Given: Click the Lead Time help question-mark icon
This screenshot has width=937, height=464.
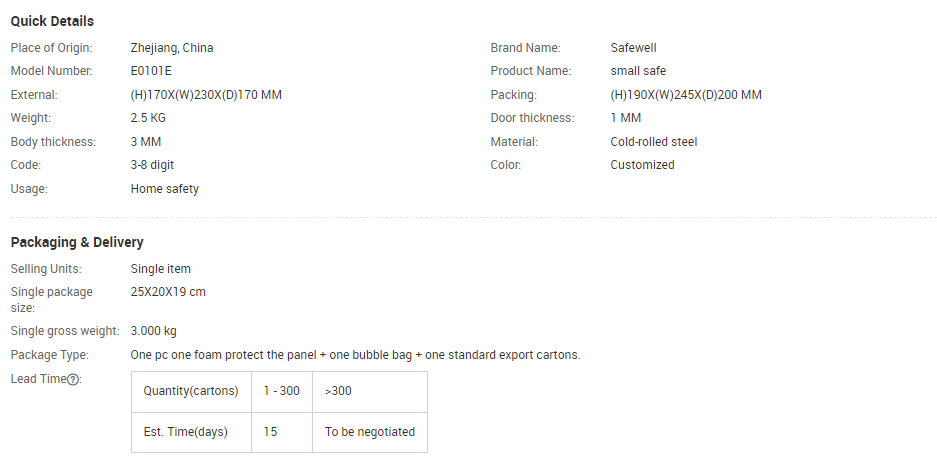Looking at the screenshot, I should click(x=73, y=380).
